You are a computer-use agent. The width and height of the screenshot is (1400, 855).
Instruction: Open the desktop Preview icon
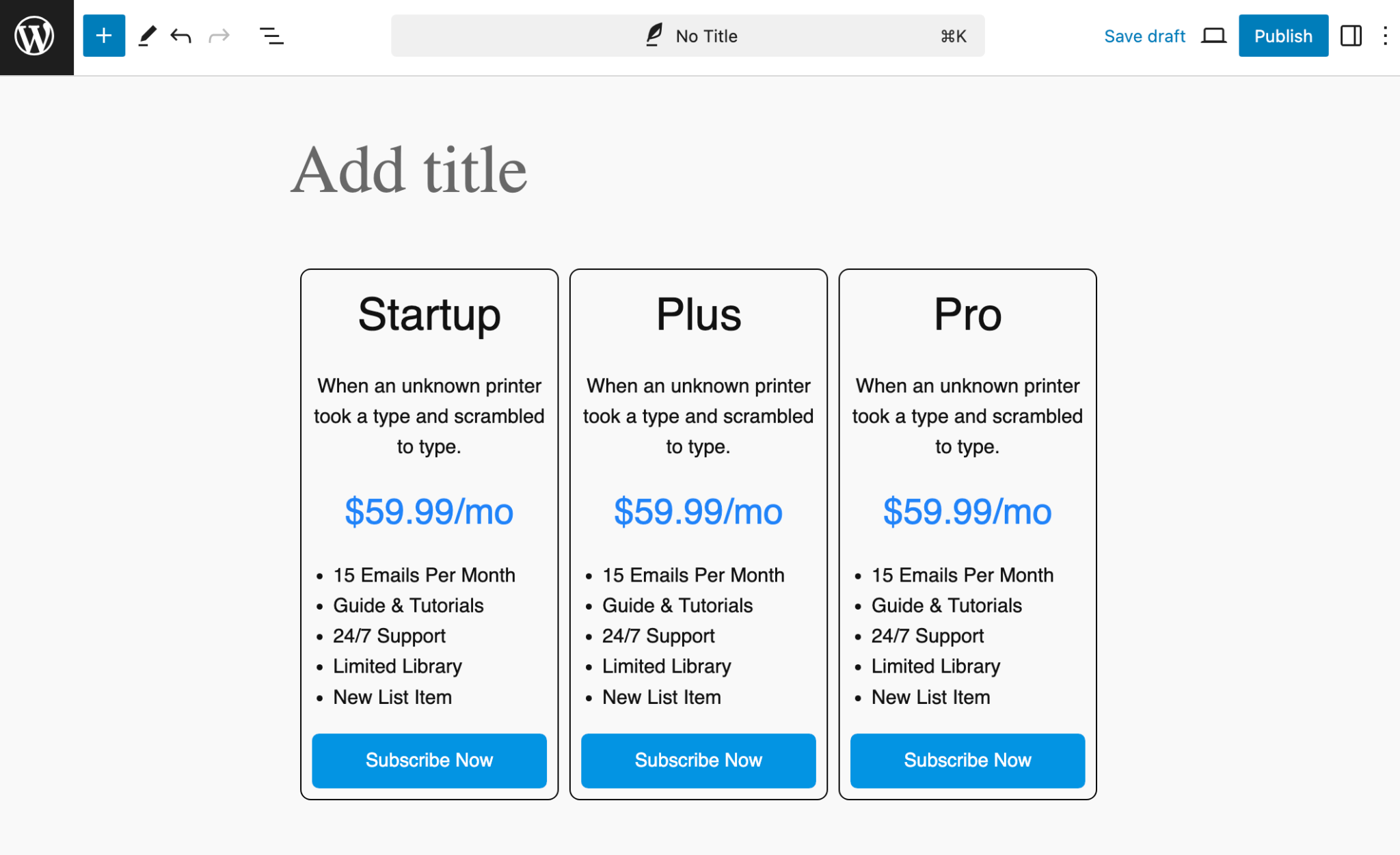(x=1213, y=36)
